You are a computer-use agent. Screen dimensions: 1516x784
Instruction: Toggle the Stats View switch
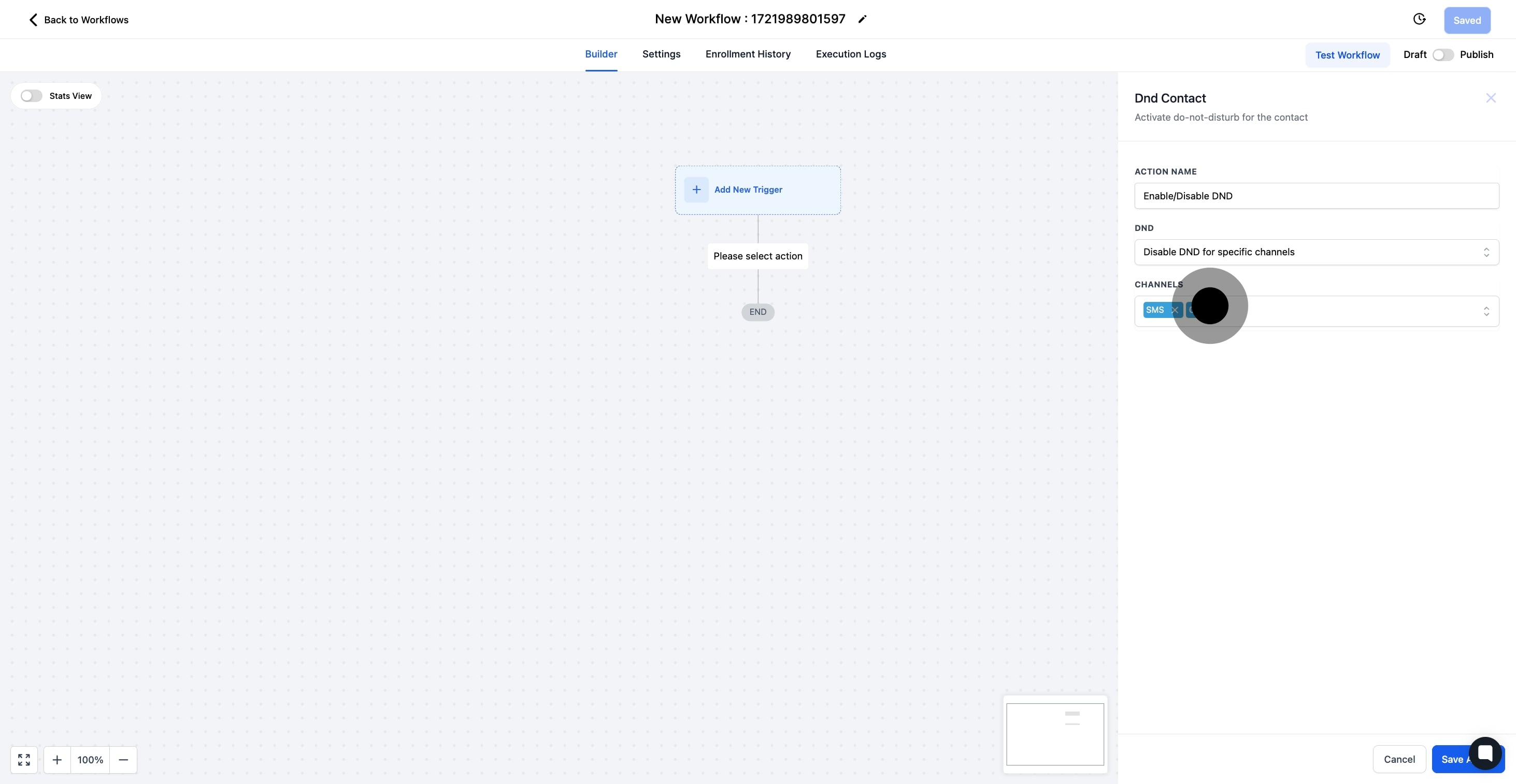point(31,96)
